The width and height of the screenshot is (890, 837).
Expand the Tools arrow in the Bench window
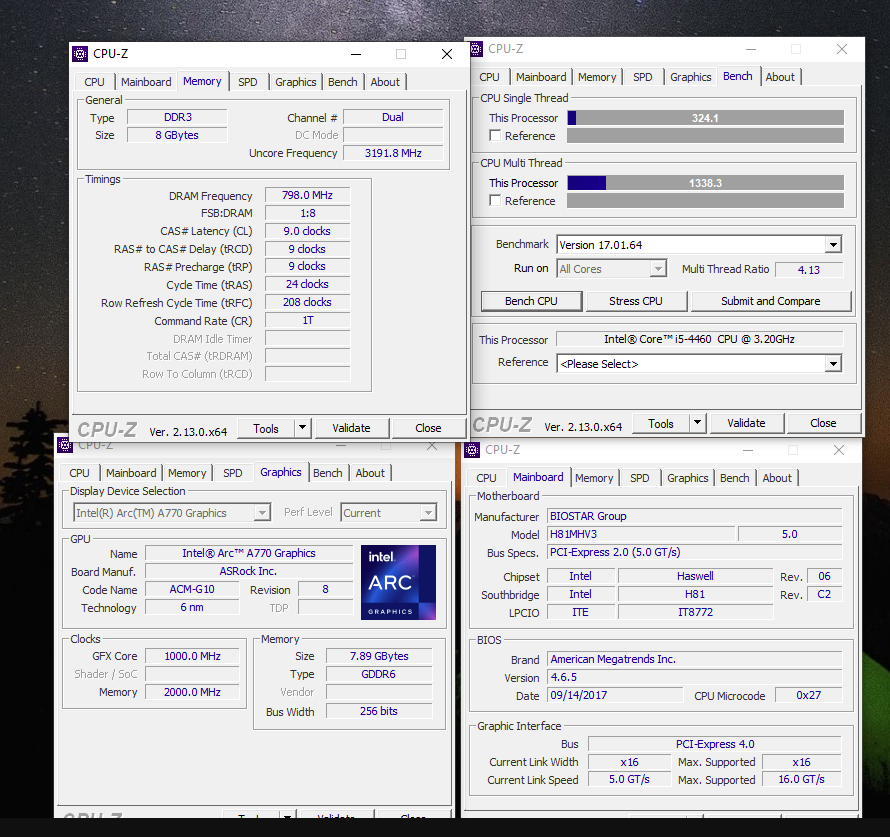698,423
